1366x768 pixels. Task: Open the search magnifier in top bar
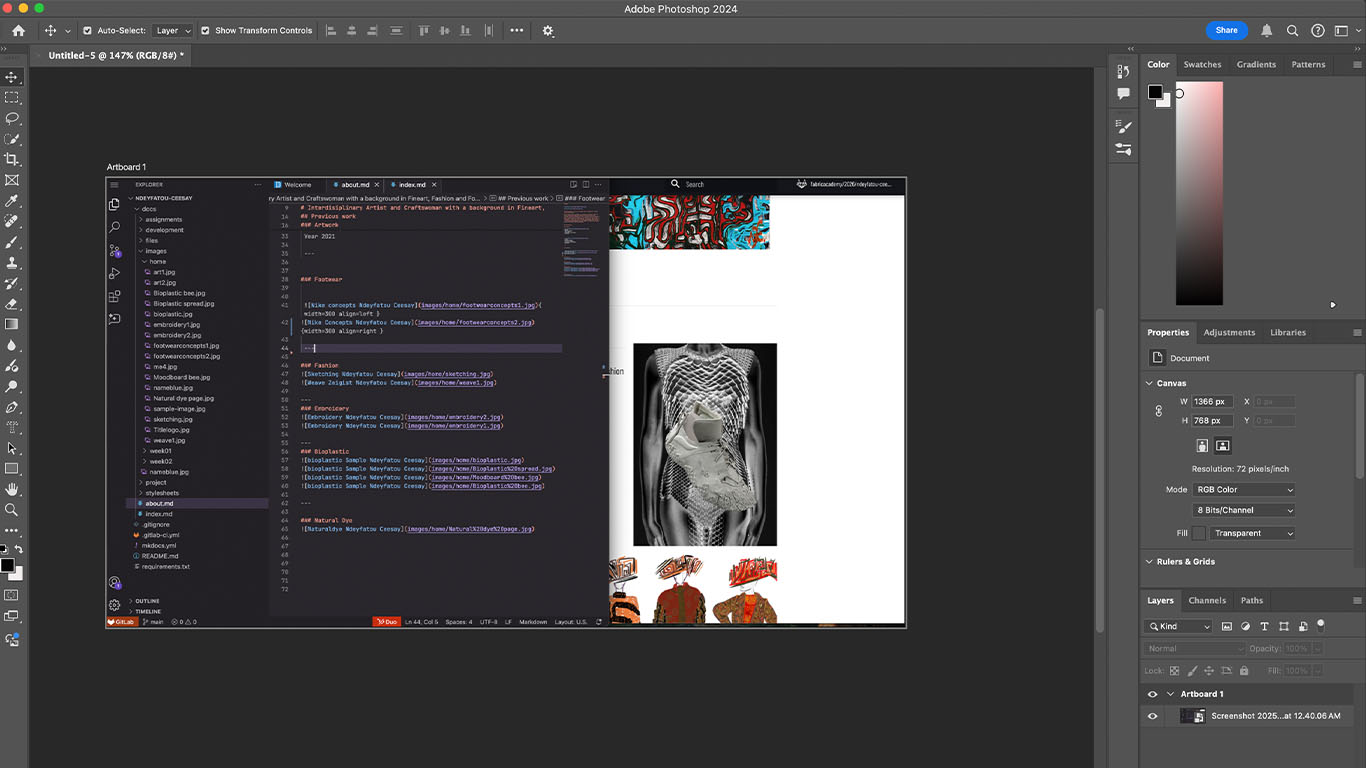1292,31
